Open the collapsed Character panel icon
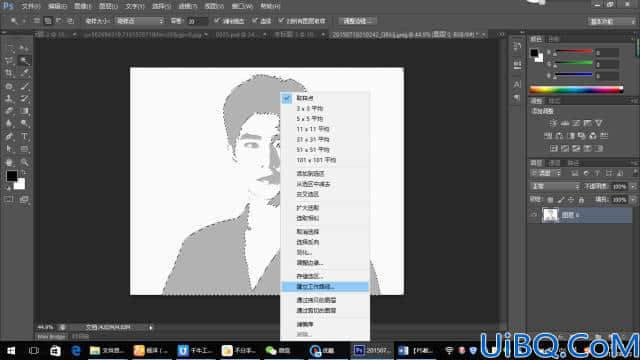Viewport: 640px width, 360px height. click(x=517, y=84)
